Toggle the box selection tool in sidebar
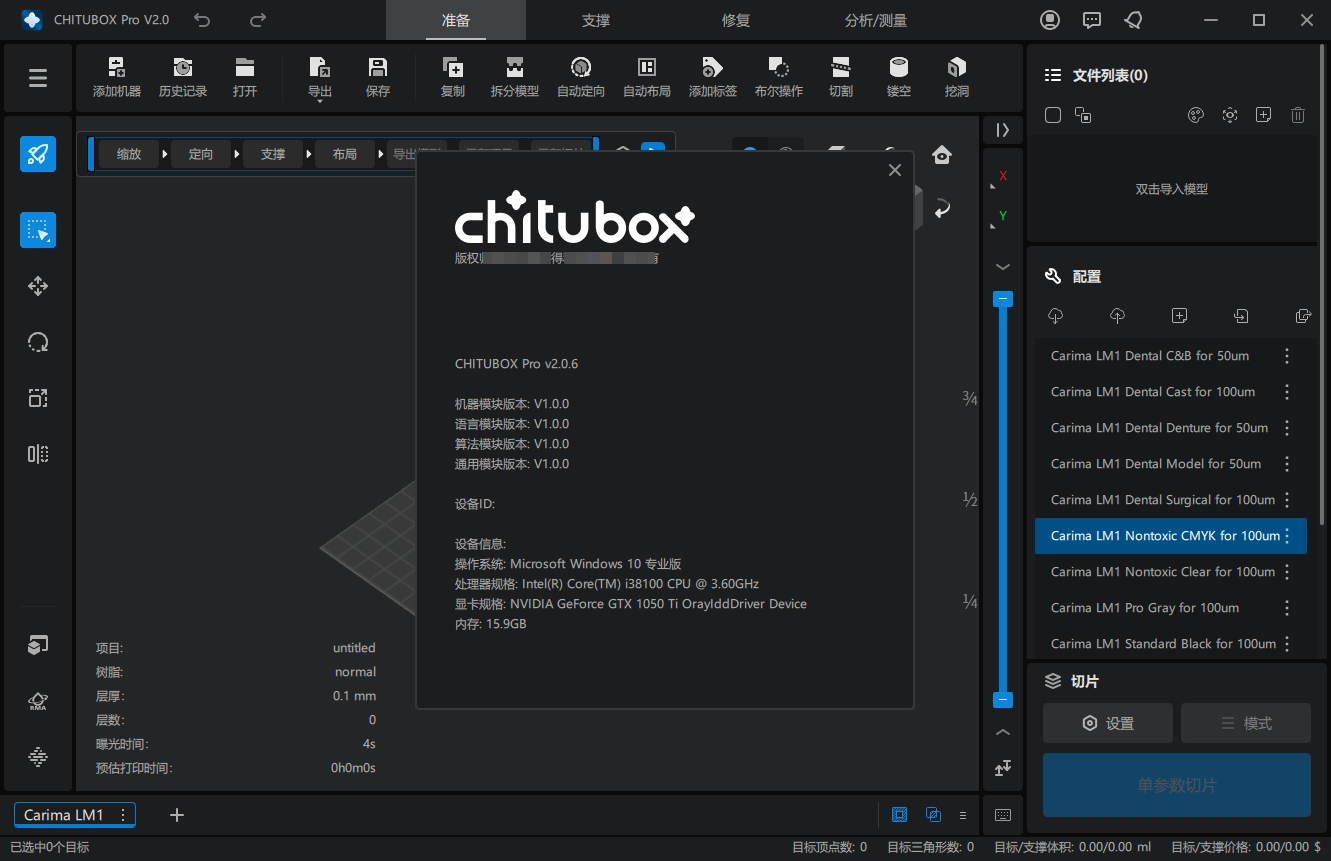This screenshot has height=861, width=1331. [x=38, y=230]
